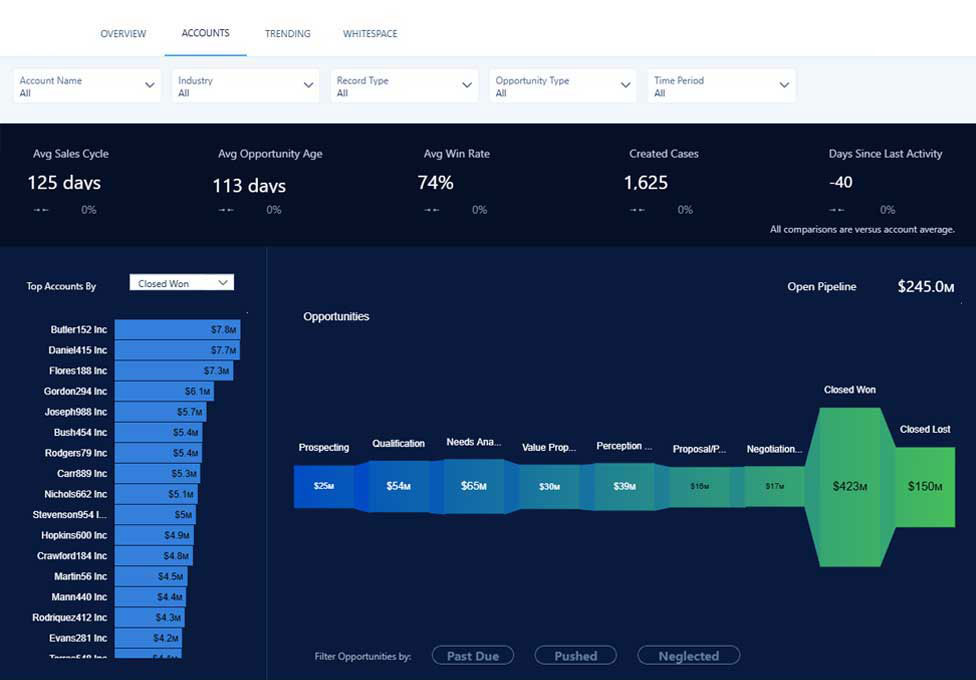This screenshot has width=976, height=680.
Task: Click the Negotiation $17M funnel stage
Action: click(775, 486)
